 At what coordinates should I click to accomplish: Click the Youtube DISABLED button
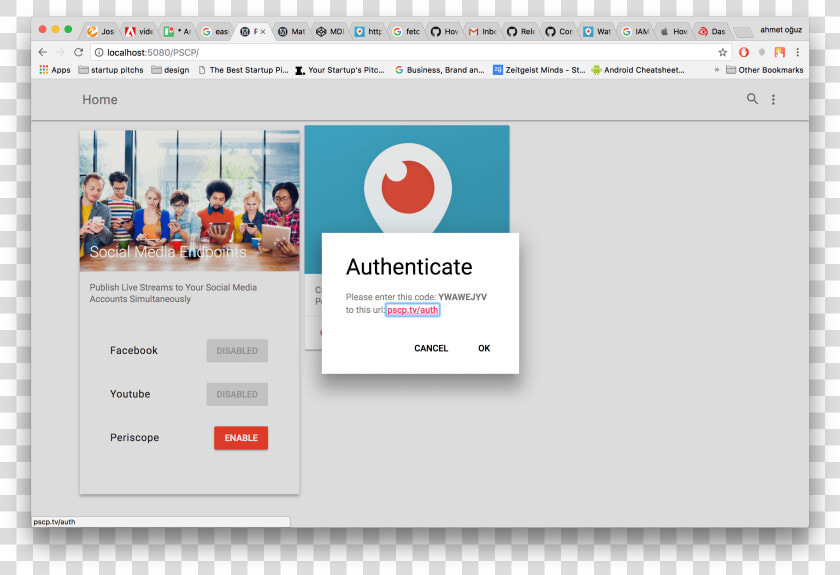(x=237, y=394)
